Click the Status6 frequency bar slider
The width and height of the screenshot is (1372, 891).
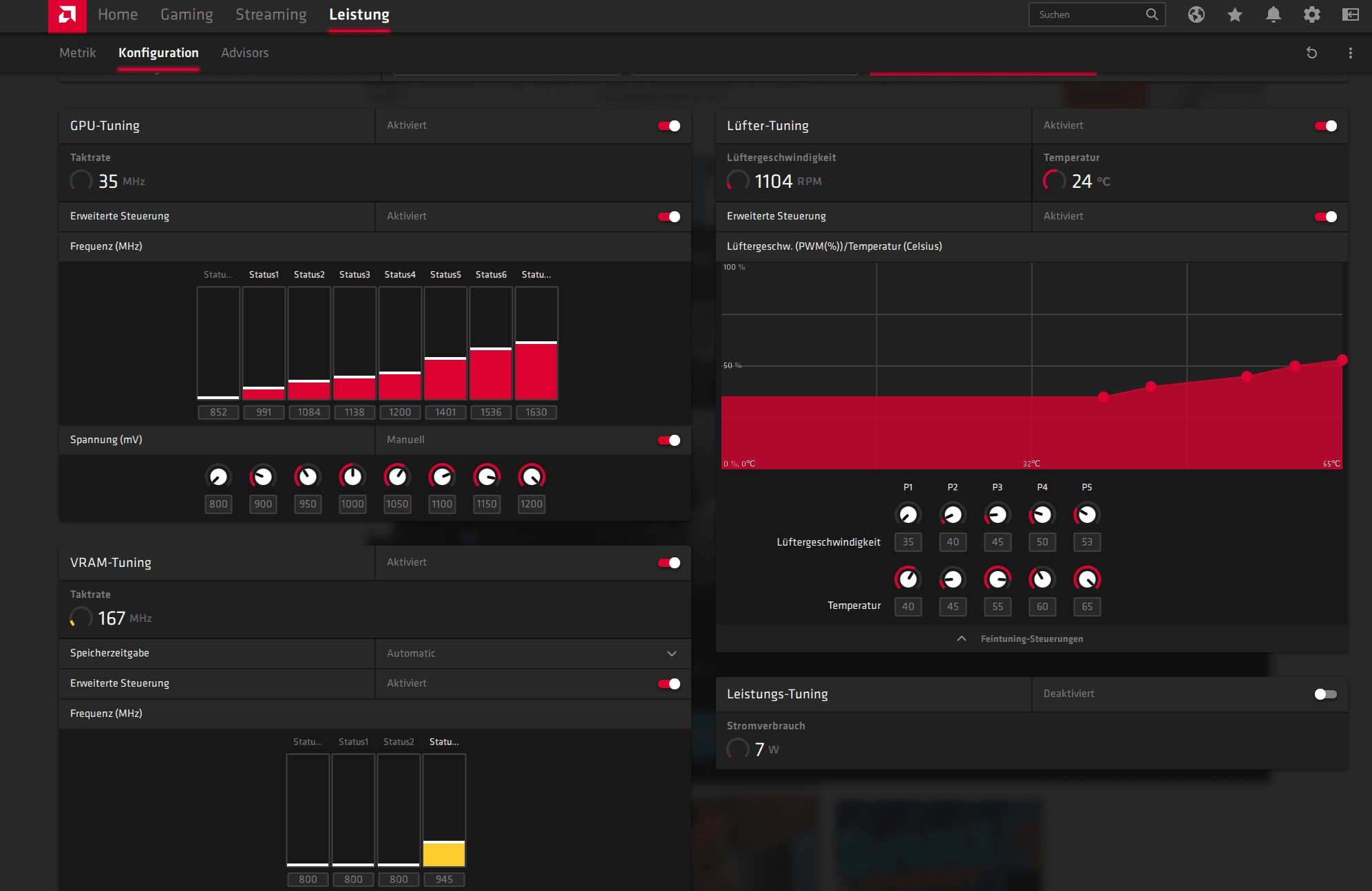pyautogui.click(x=491, y=349)
